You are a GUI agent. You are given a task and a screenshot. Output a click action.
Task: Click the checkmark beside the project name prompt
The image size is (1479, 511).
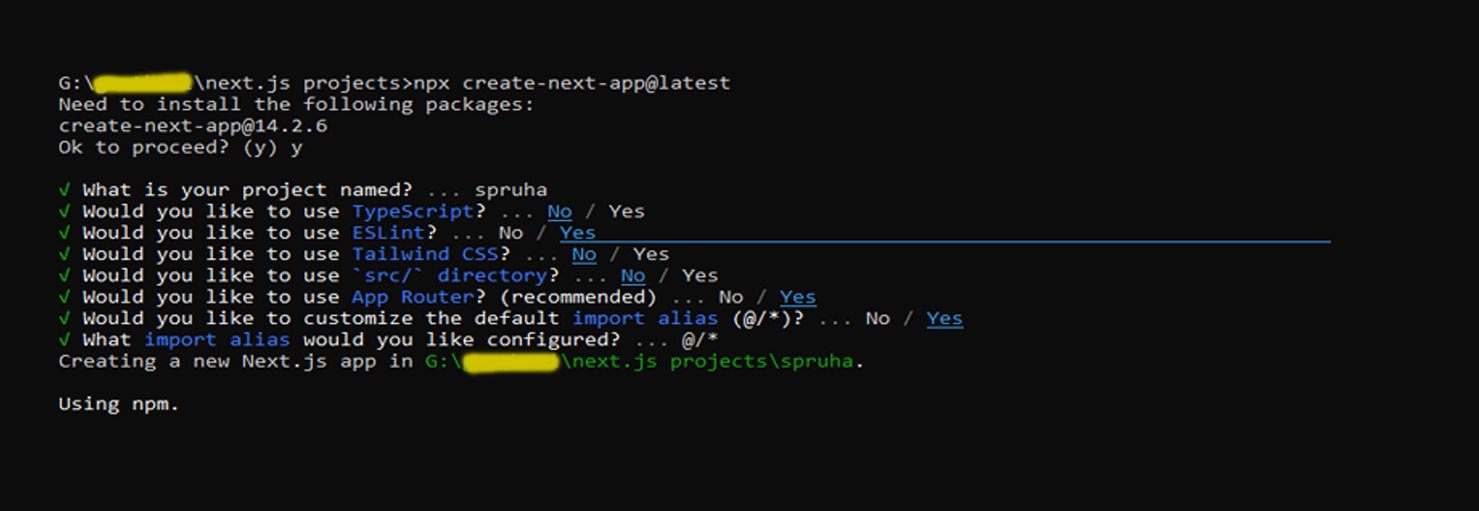tap(65, 190)
